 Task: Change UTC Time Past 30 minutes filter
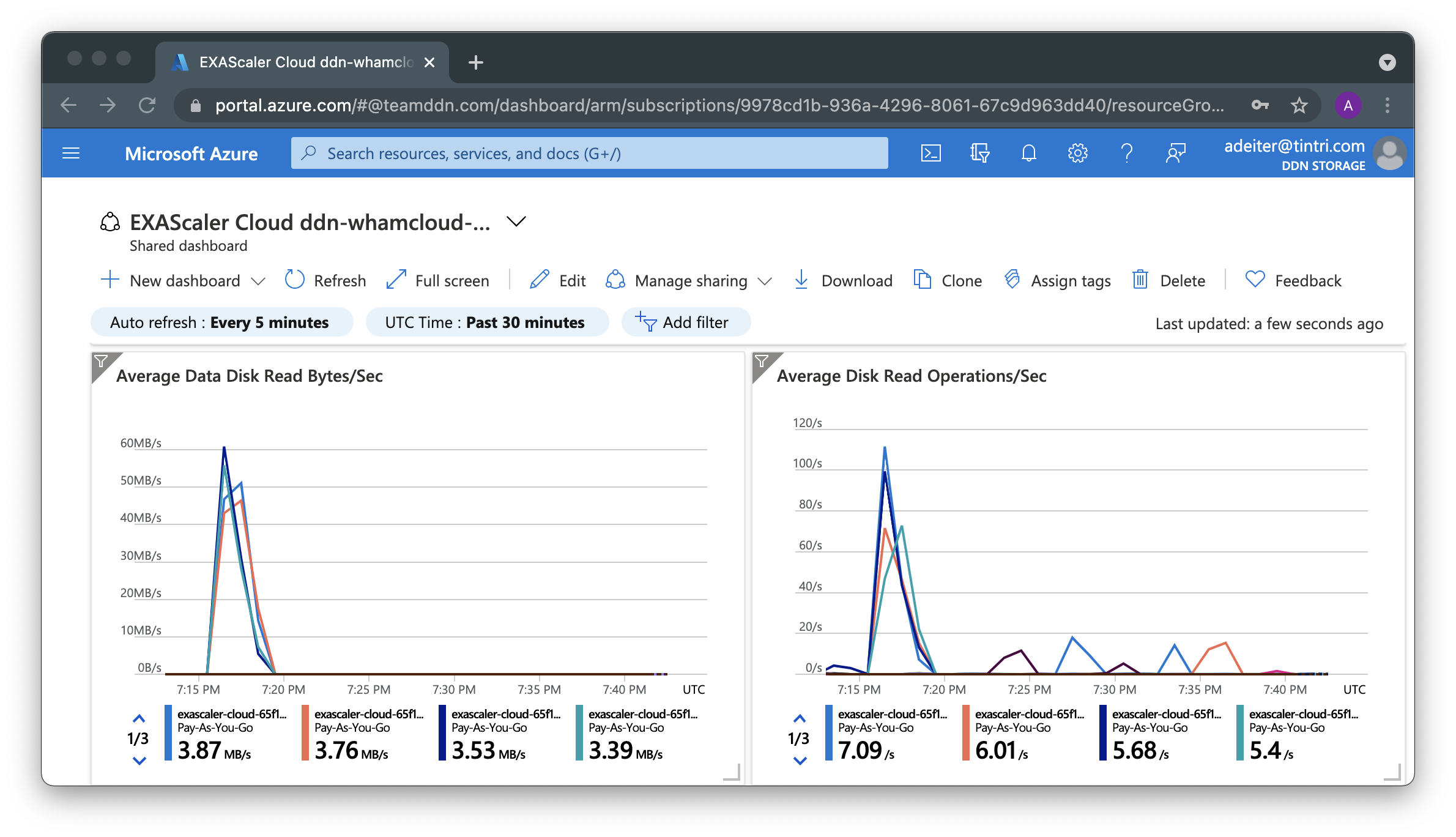point(486,322)
